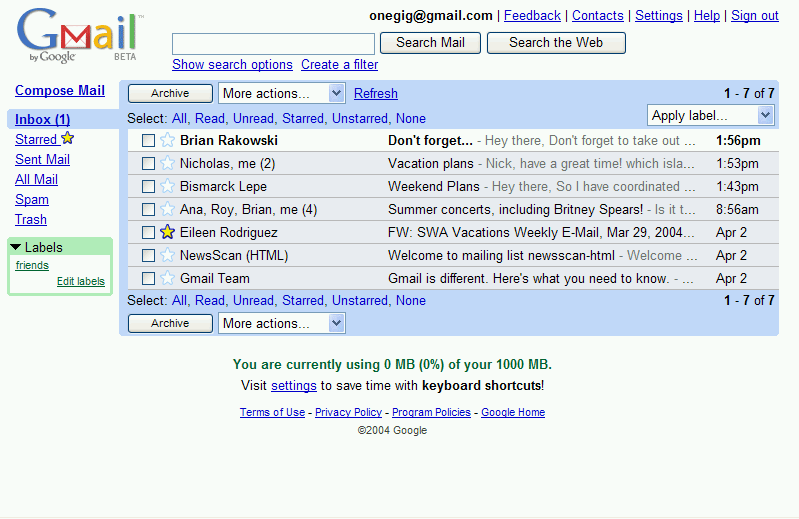This screenshot has width=799, height=519.
Task: Go to the Spam folder
Action: coord(31,199)
